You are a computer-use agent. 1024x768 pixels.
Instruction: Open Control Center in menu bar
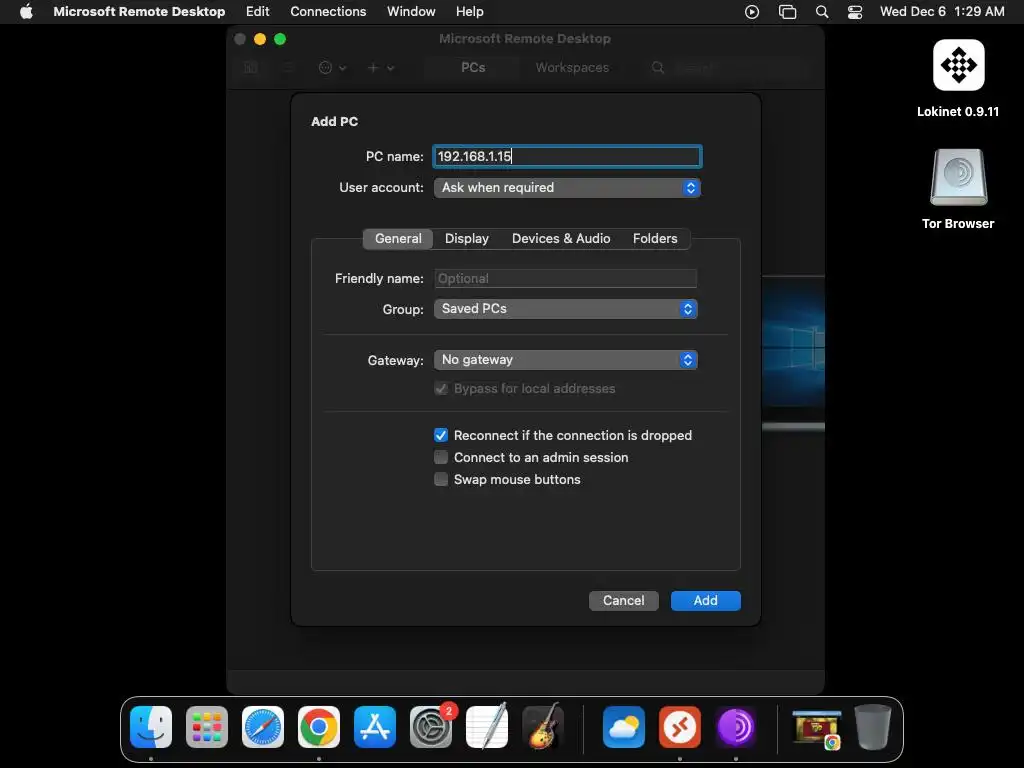point(855,12)
